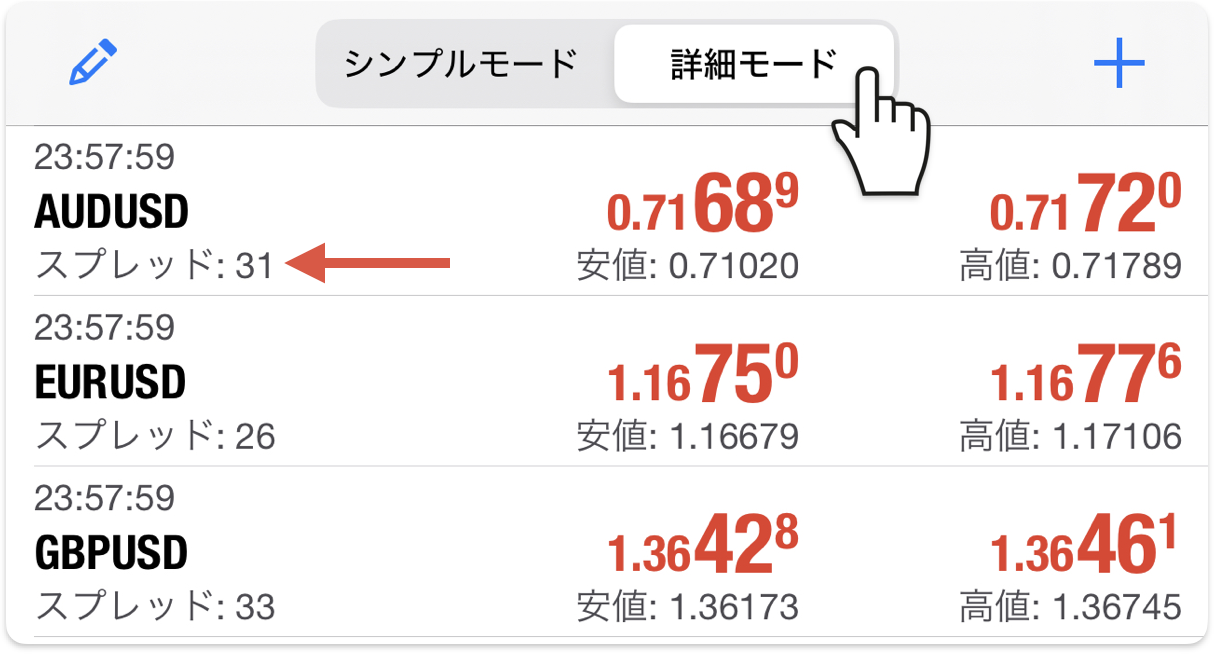The height and width of the screenshot is (654, 1214).
Task: Select the 詳細モード segment
Action: (753, 64)
